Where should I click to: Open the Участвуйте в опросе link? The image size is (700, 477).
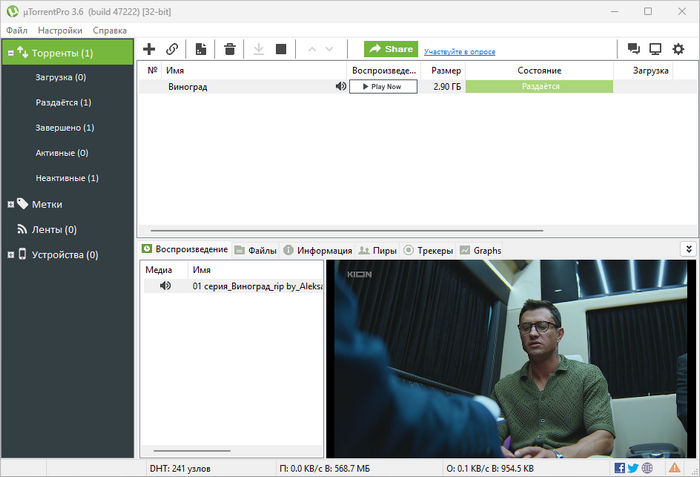[459, 52]
